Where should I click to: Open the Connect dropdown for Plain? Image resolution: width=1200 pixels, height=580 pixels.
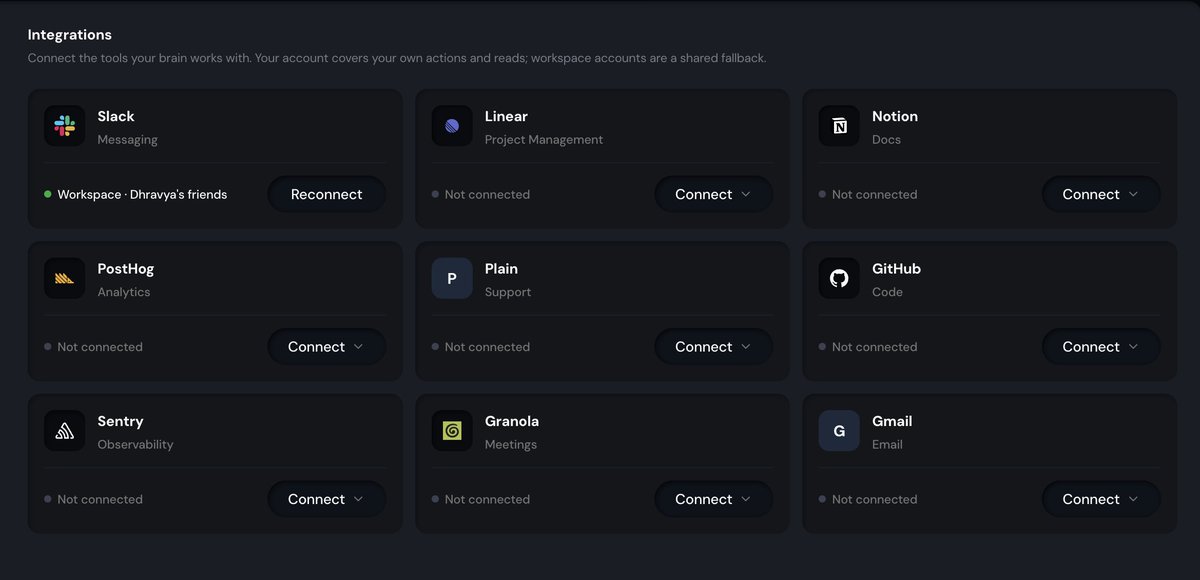tap(714, 347)
